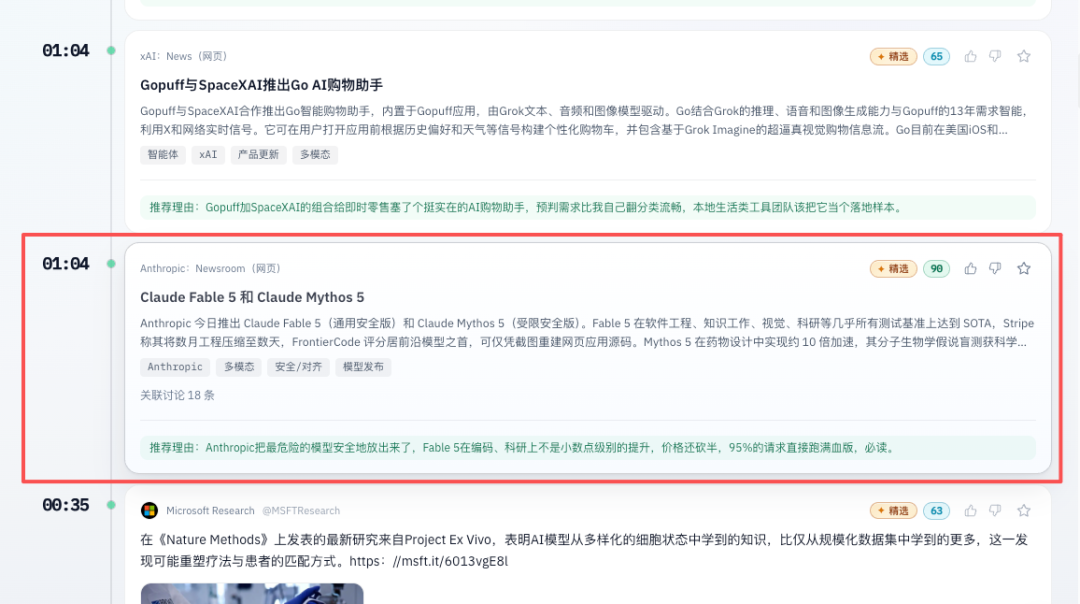The height and width of the screenshot is (604, 1080).
Task: Click the Anthropic: Newsroom (网页) source label
Action: click(x=210, y=269)
